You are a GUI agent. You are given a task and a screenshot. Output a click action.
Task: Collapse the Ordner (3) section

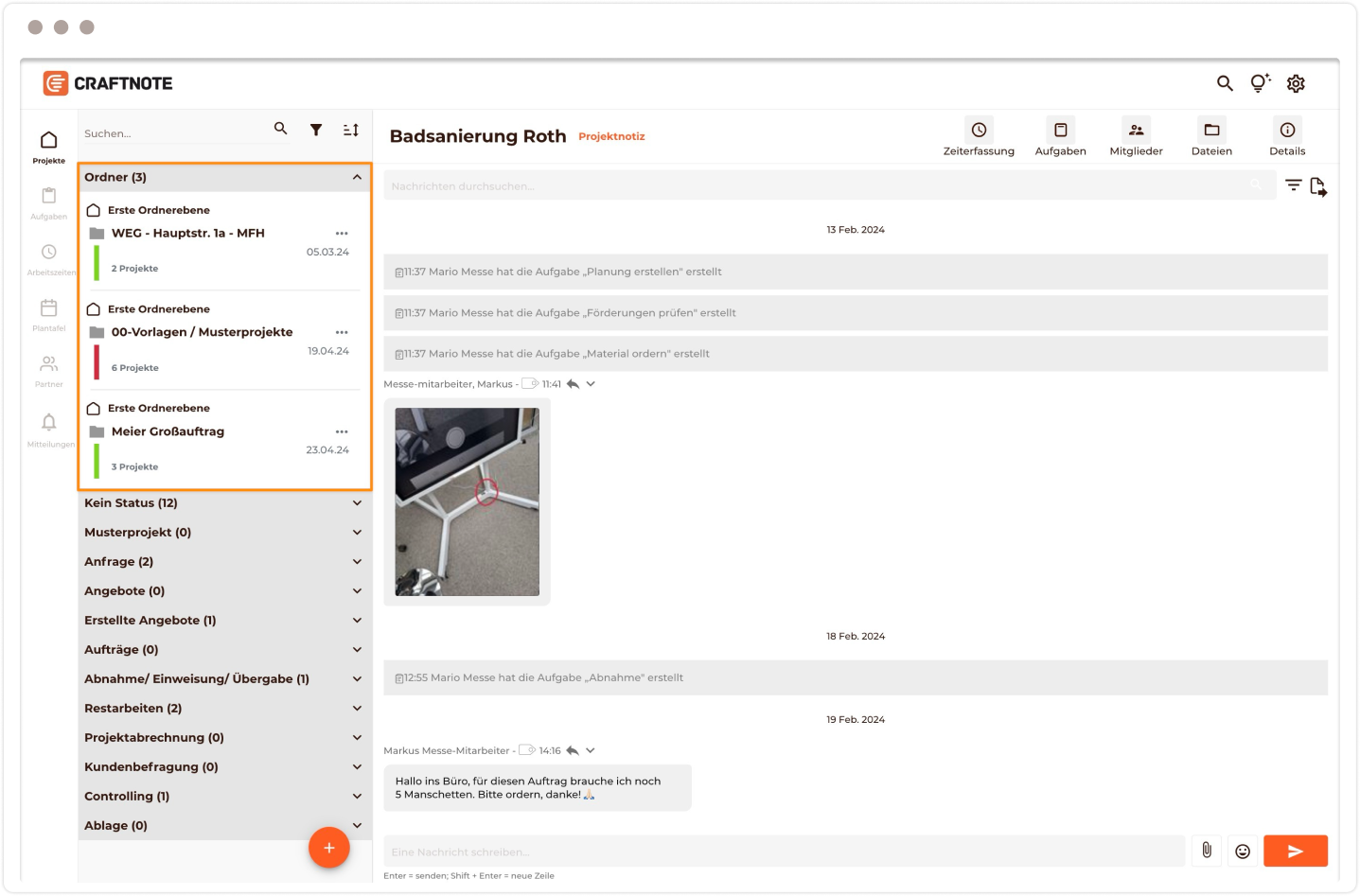(357, 177)
